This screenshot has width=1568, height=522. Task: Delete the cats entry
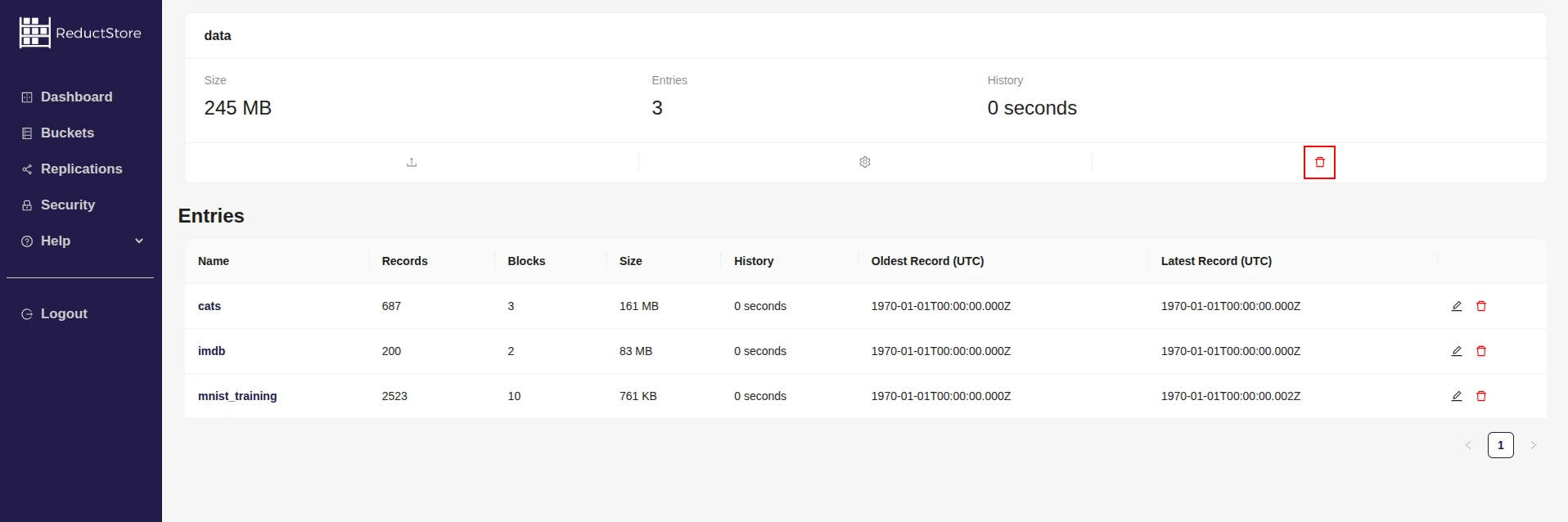coord(1481,306)
